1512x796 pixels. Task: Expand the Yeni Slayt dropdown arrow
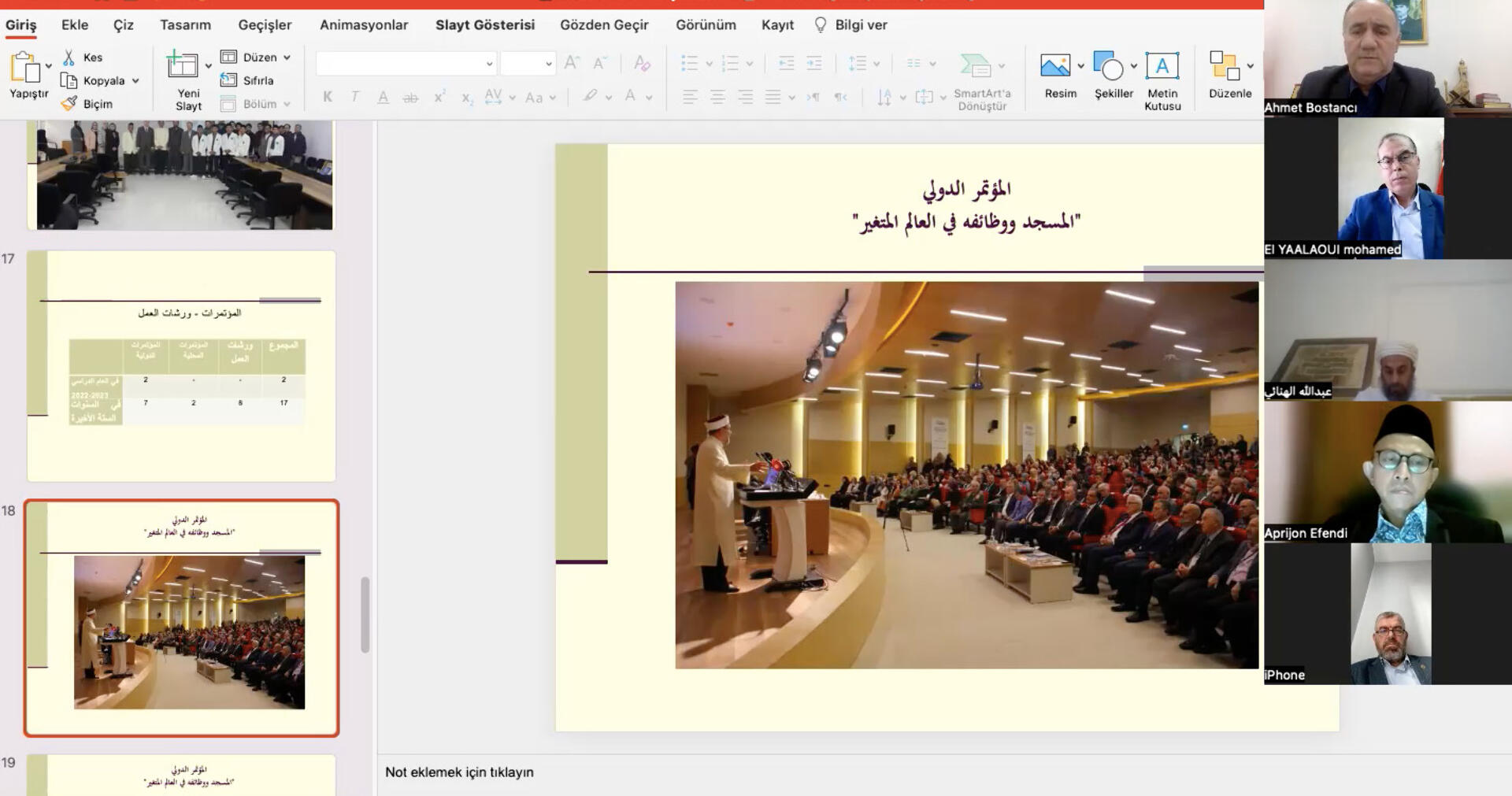[209, 65]
